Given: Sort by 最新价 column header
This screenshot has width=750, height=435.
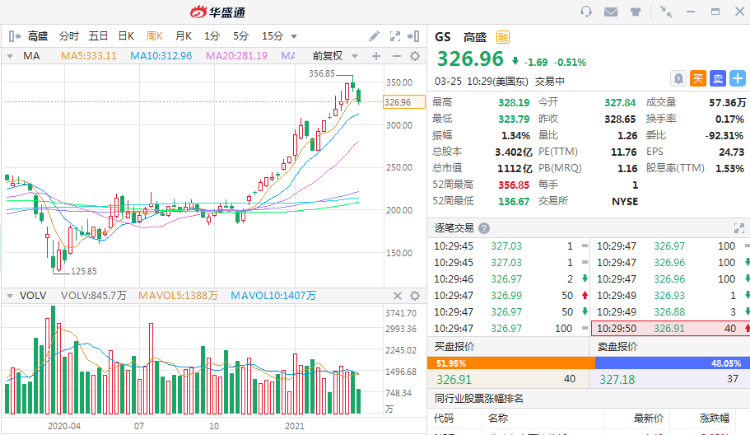Looking at the screenshot, I should coord(649,418).
